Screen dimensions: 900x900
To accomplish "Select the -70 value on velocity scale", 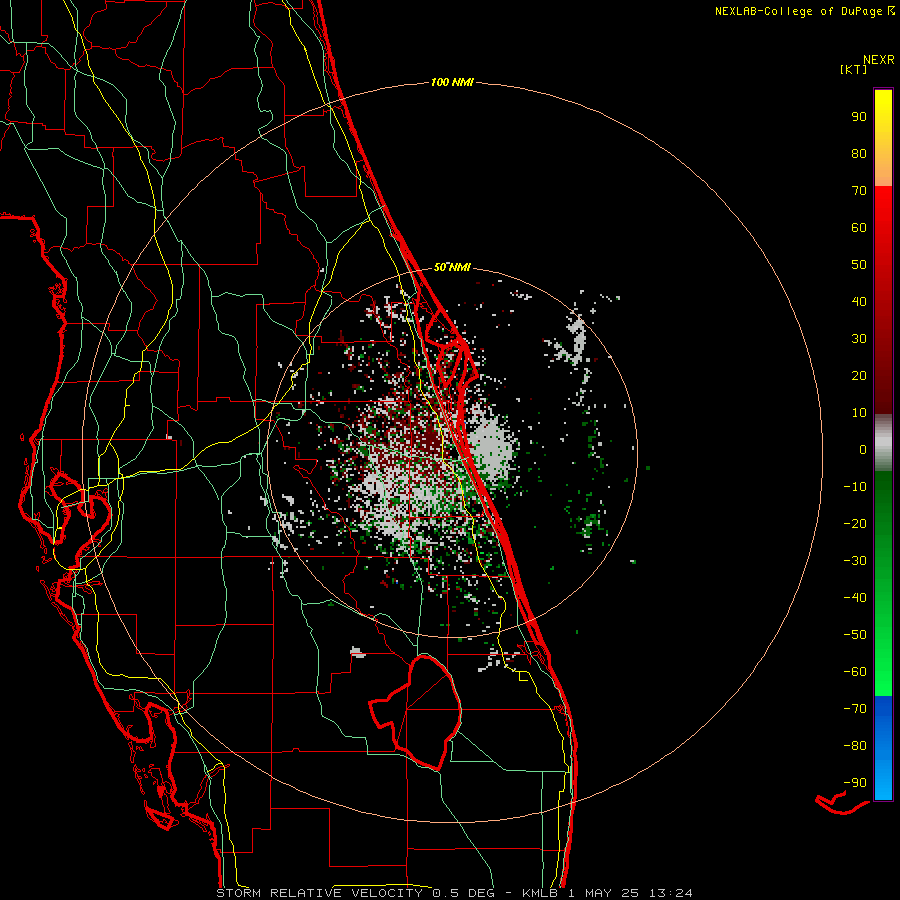I will 855,709.
